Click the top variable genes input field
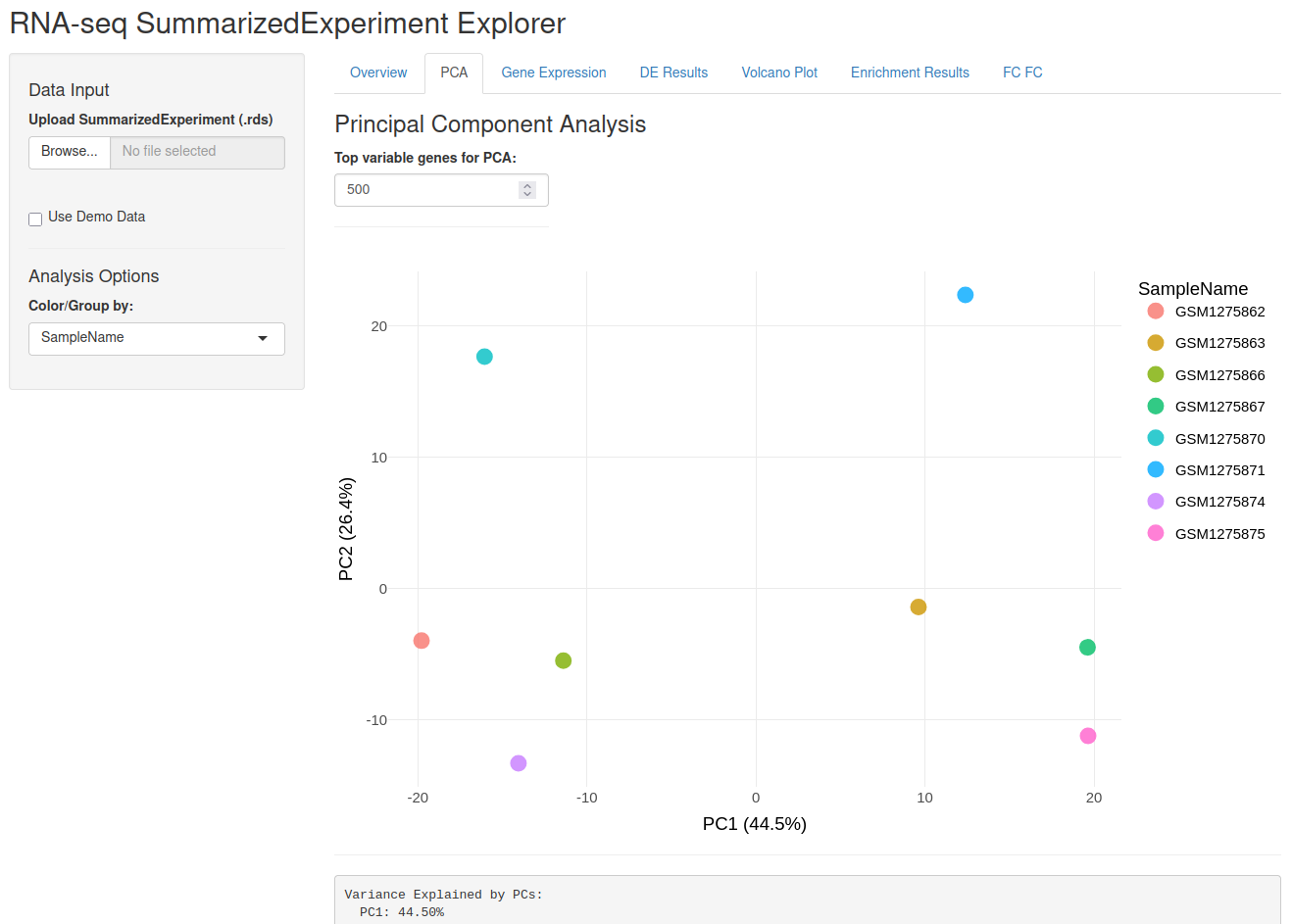 click(x=441, y=190)
